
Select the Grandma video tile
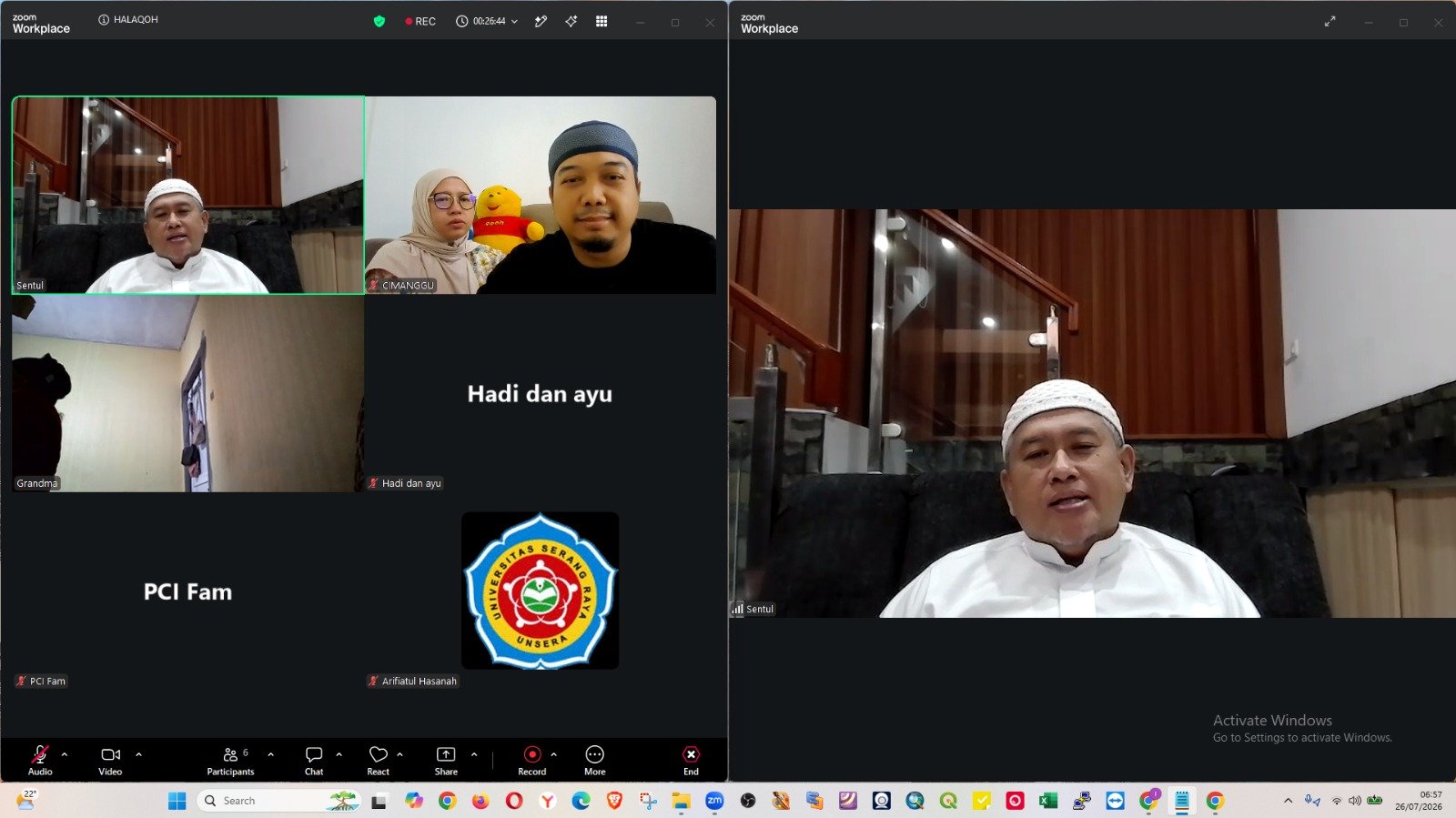coord(188,393)
